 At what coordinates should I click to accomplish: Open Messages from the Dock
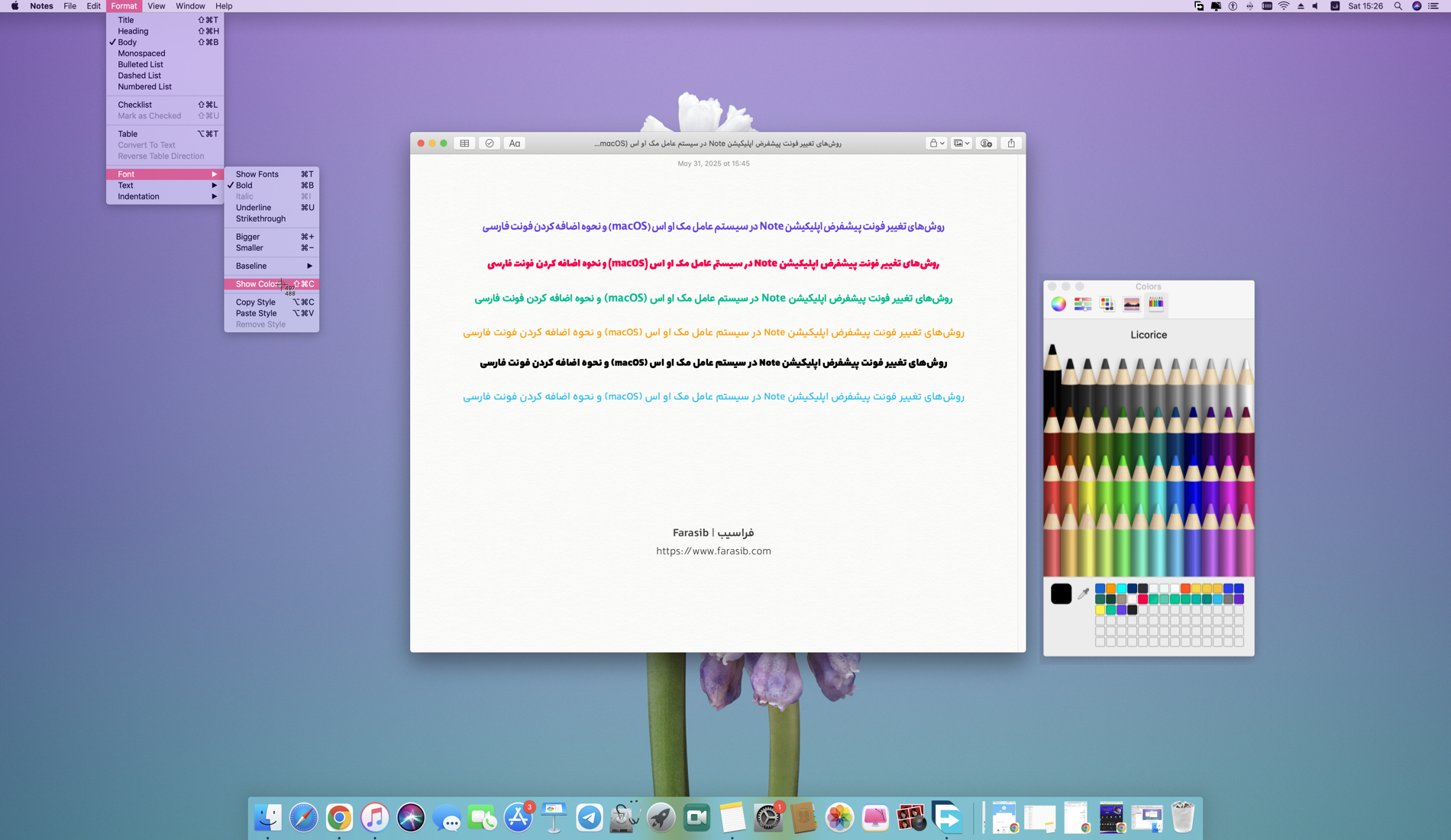pos(447,818)
